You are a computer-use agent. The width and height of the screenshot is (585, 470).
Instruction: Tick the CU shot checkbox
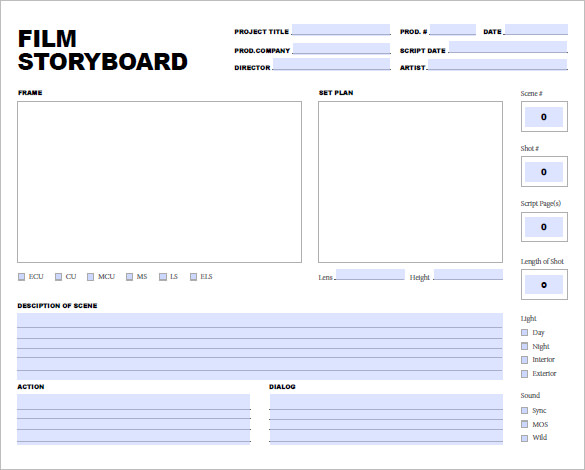(58, 277)
